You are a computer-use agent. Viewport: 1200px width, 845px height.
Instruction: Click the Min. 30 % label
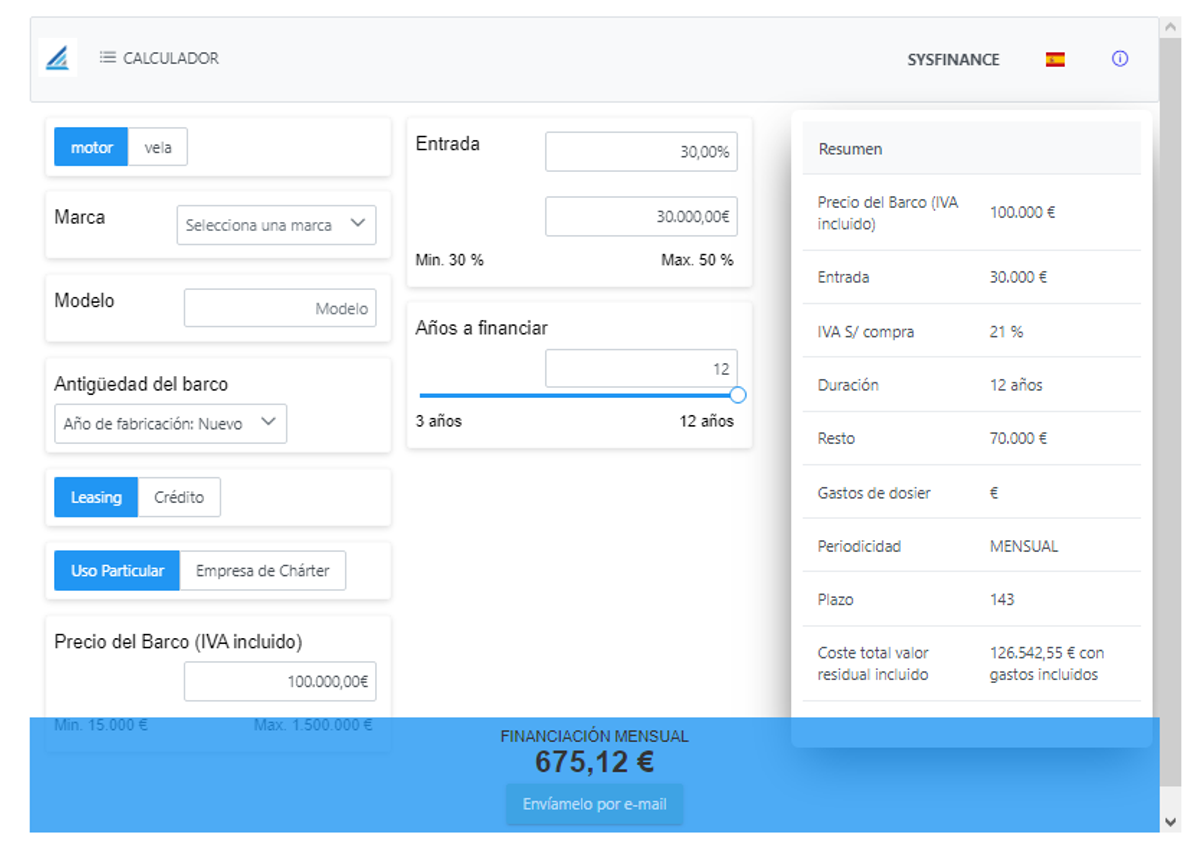[450, 260]
